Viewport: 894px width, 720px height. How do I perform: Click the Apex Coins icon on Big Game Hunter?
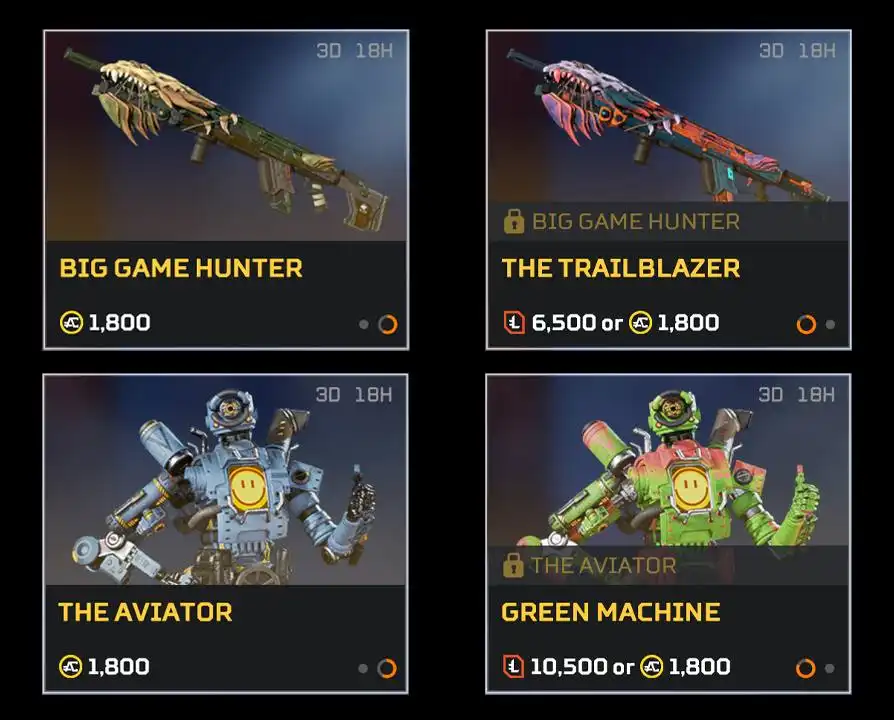pyautogui.click(x=71, y=323)
